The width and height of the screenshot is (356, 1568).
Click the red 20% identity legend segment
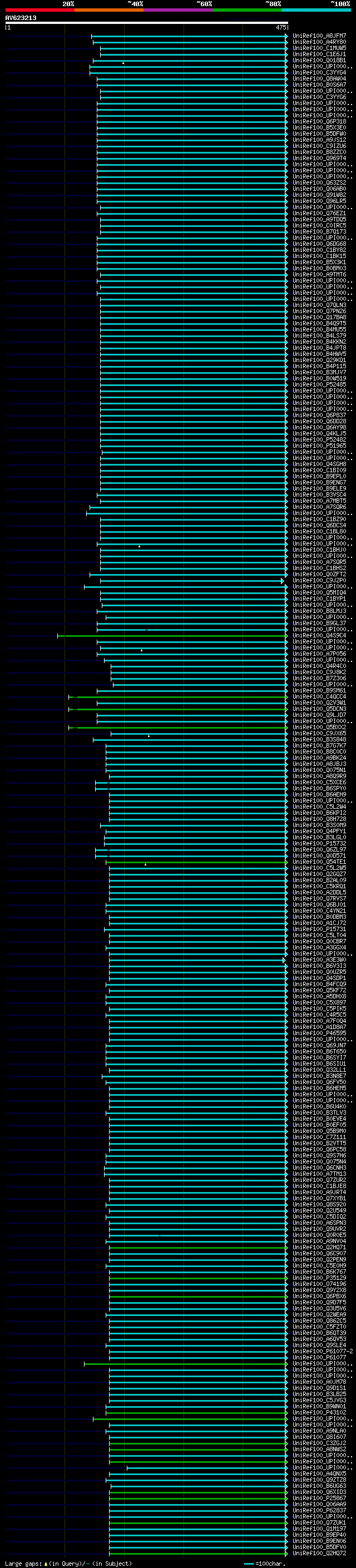[x=39, y=10]
